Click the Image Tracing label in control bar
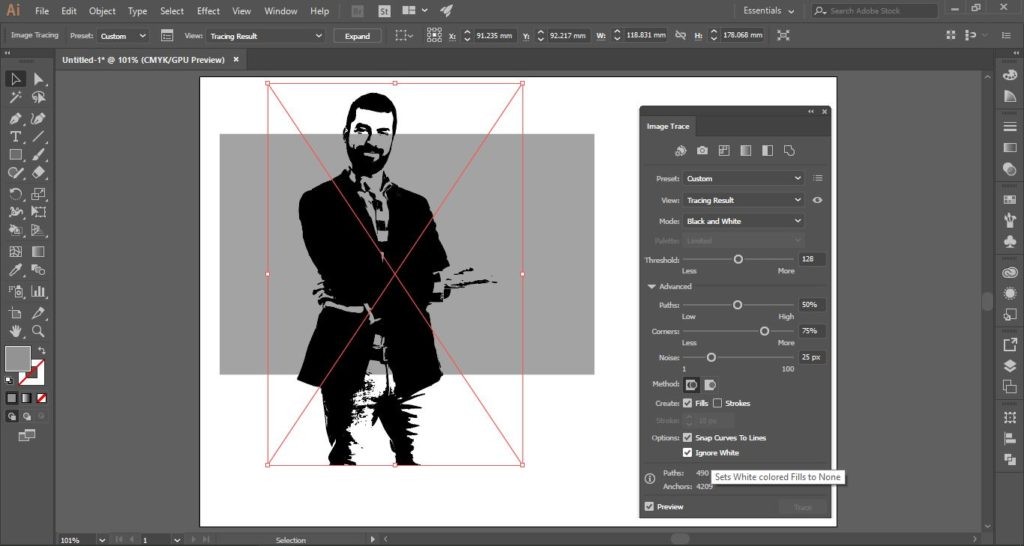 (x=35, y=35)
